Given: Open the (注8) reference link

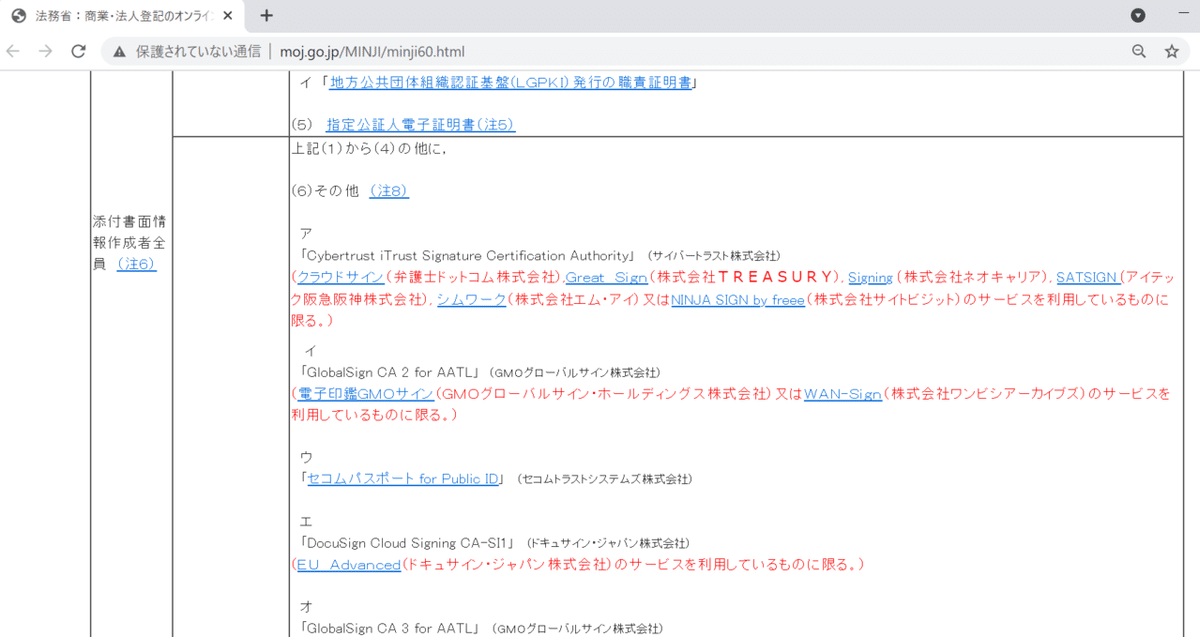Looking at the screenshot, I should (x=388, y=190).
